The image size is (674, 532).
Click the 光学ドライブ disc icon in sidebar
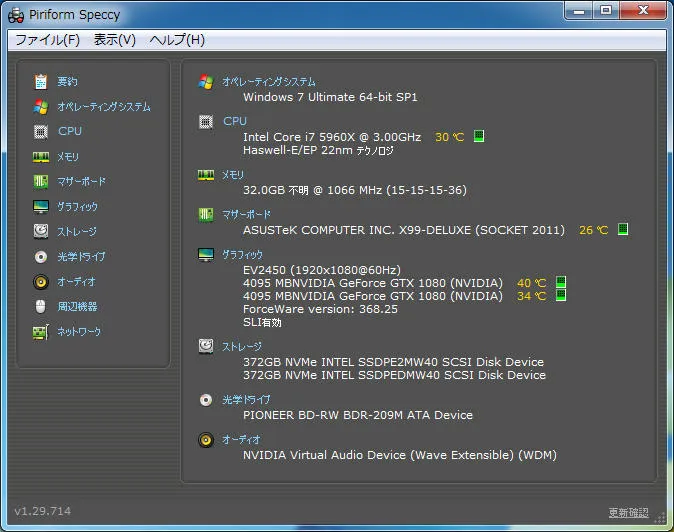click(41, 257)
